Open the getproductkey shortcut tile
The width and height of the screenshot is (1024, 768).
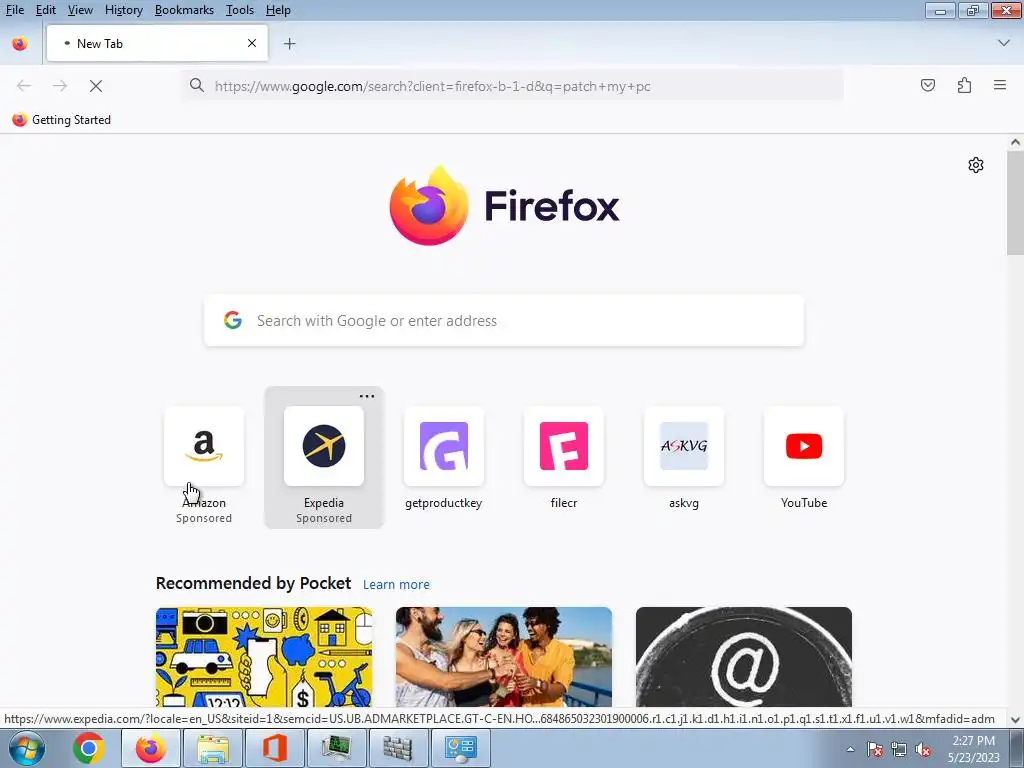(x=443, y=457)
